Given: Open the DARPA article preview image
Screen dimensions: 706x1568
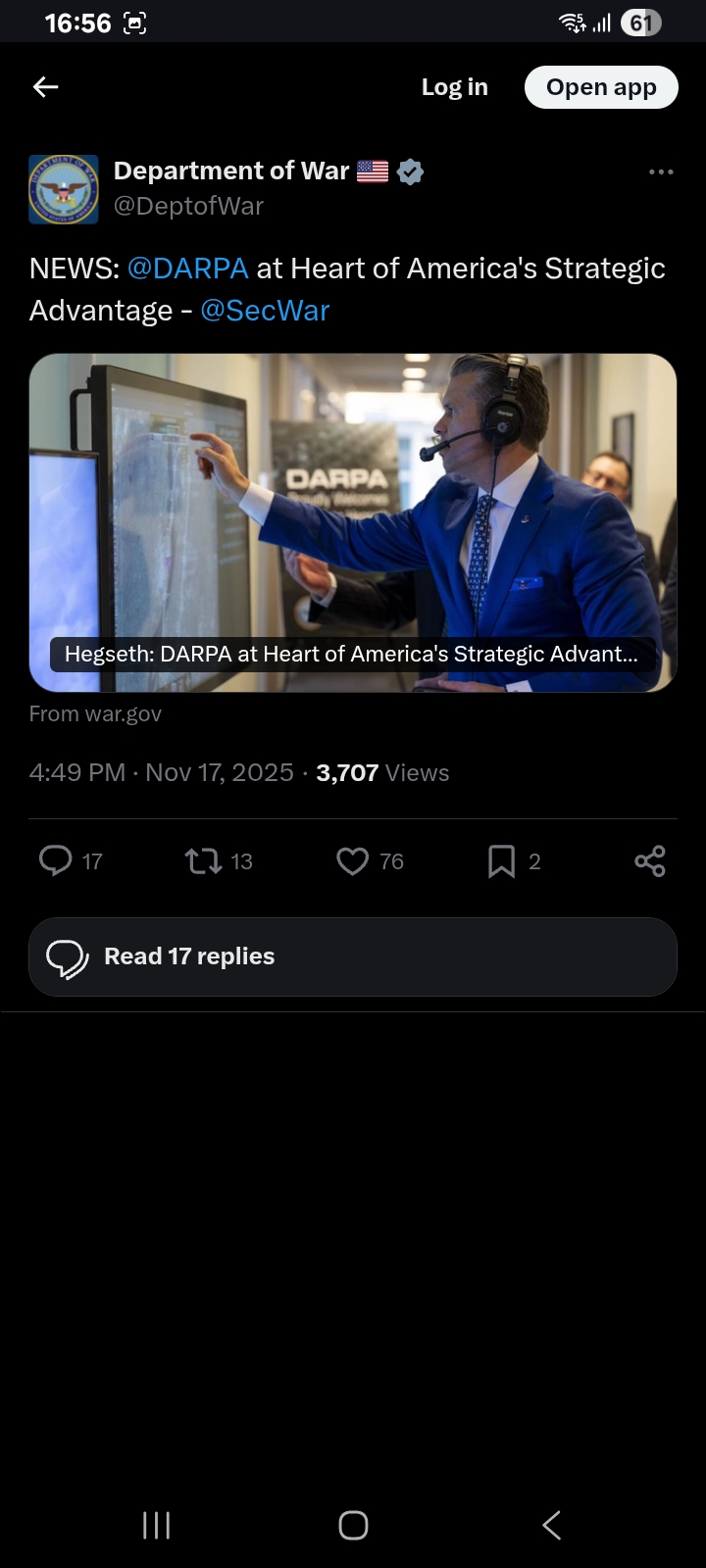Looking at the screenshot, I should (353, 522).
